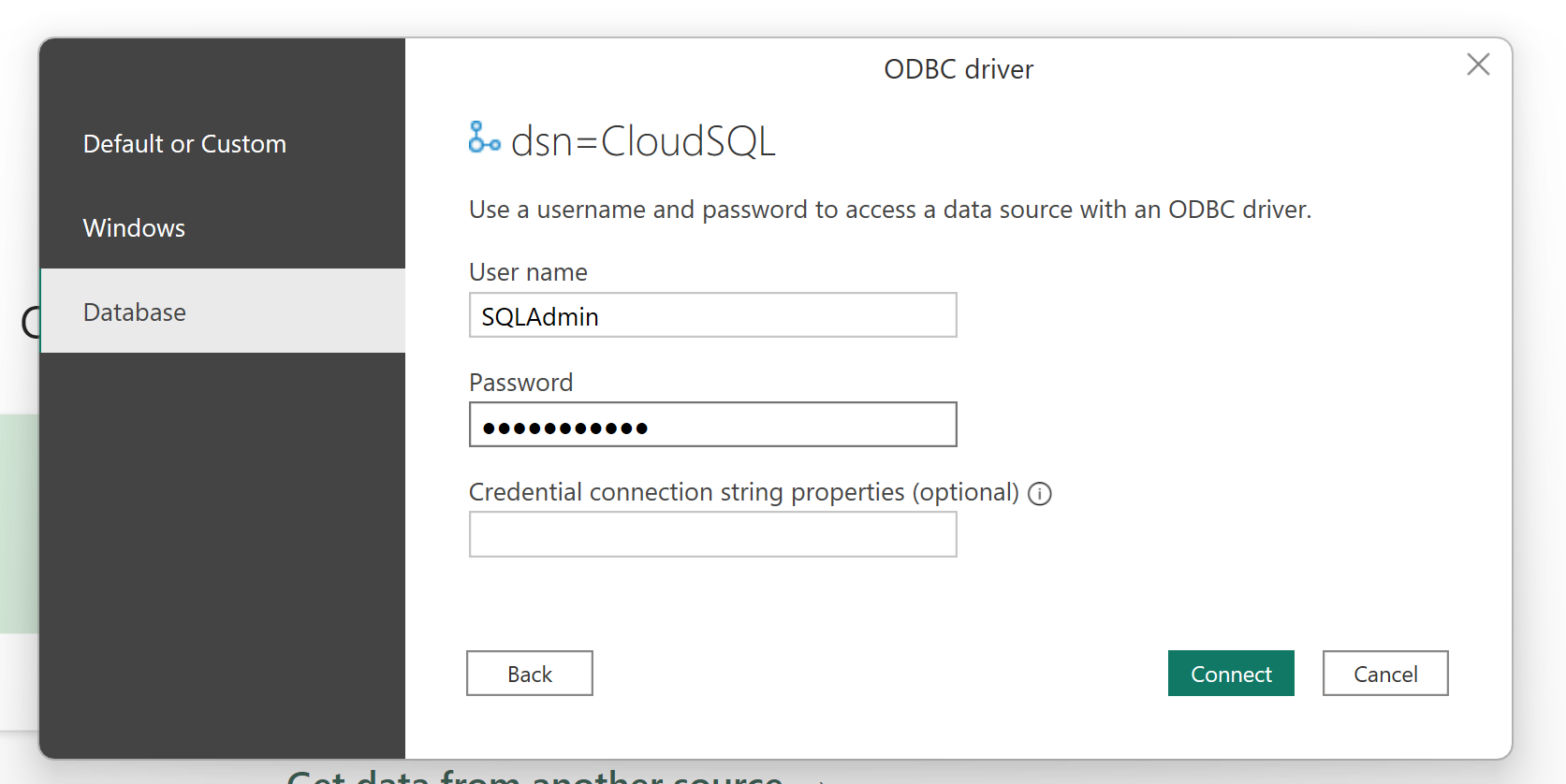
Task: Click the empty credential connection string box
Action: [712, 535]
